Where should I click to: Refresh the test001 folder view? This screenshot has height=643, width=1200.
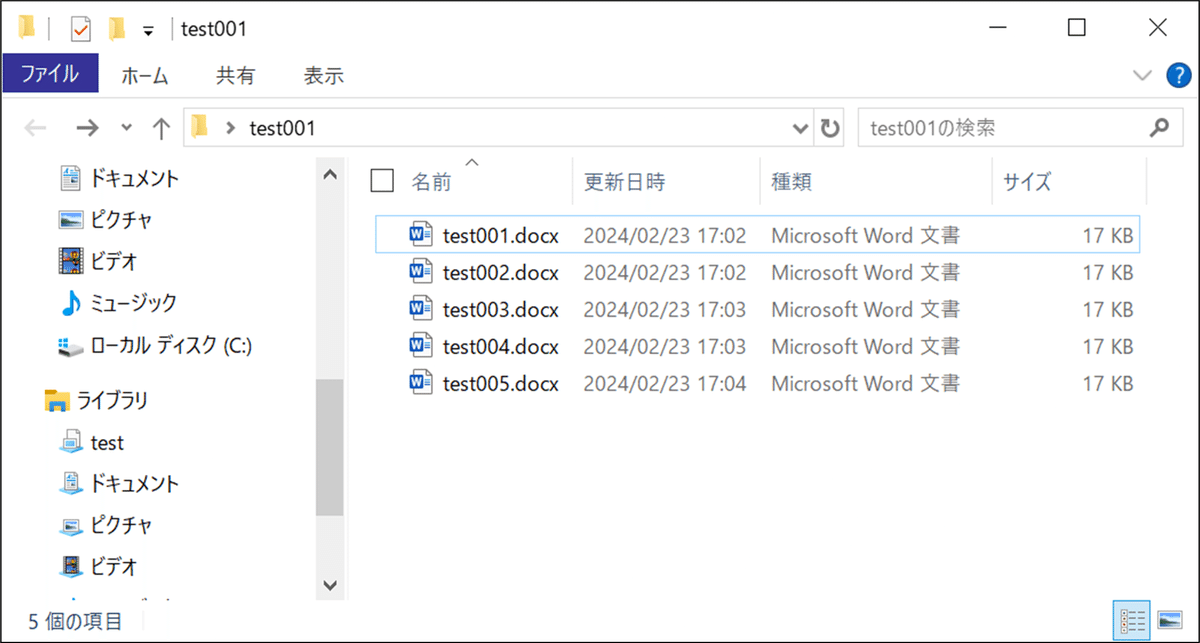(830, 128)
